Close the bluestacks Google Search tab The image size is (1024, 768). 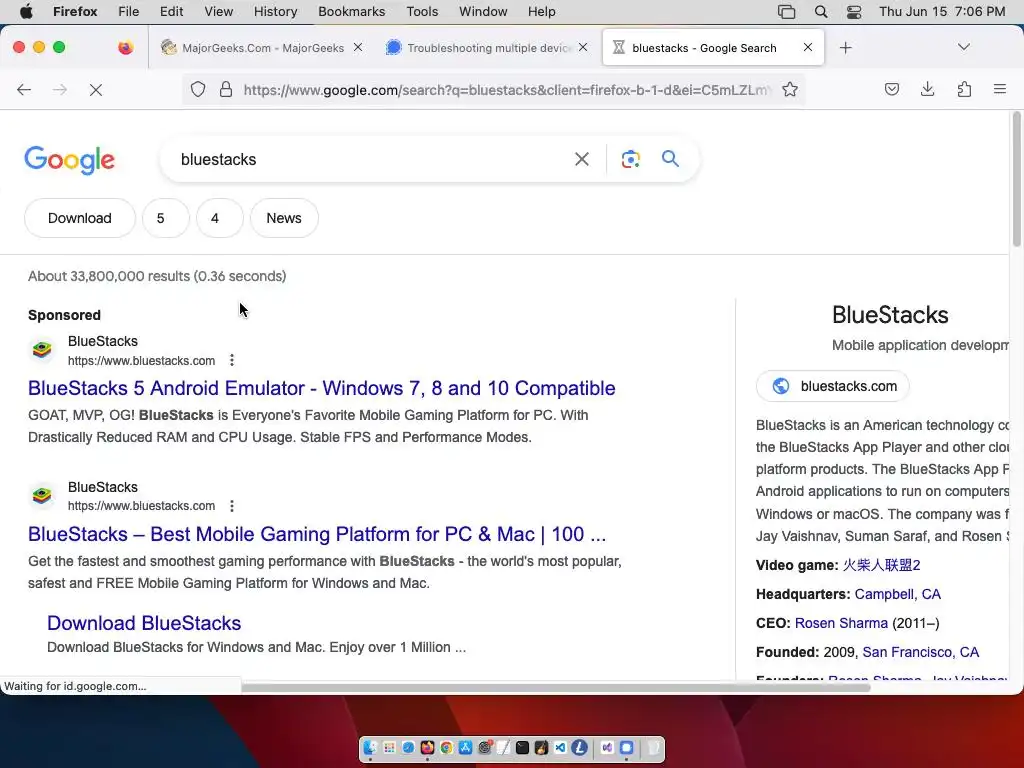point(808,47)
